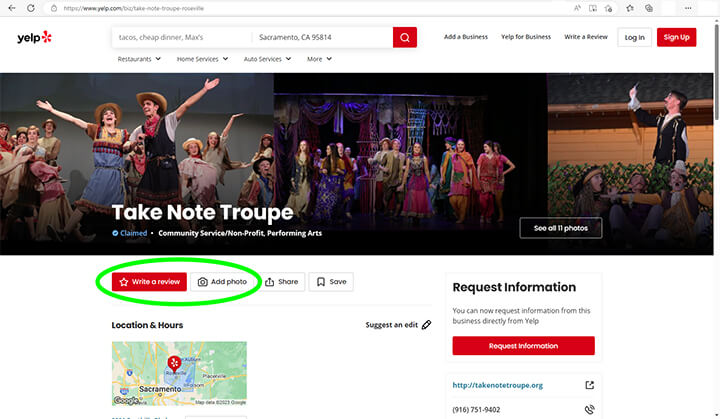
Task: Click the phone number (916) 751-9402
Action: coord(476,409)
